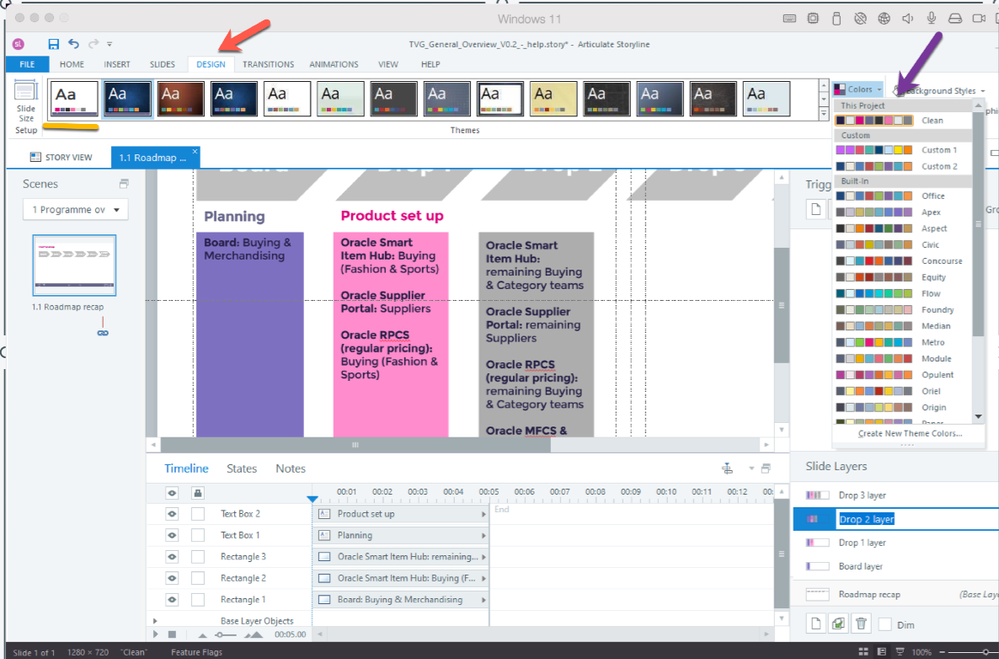Add a new slide layer
The image size is (999, 659).
pyautogui.click(x=816, y=624)
